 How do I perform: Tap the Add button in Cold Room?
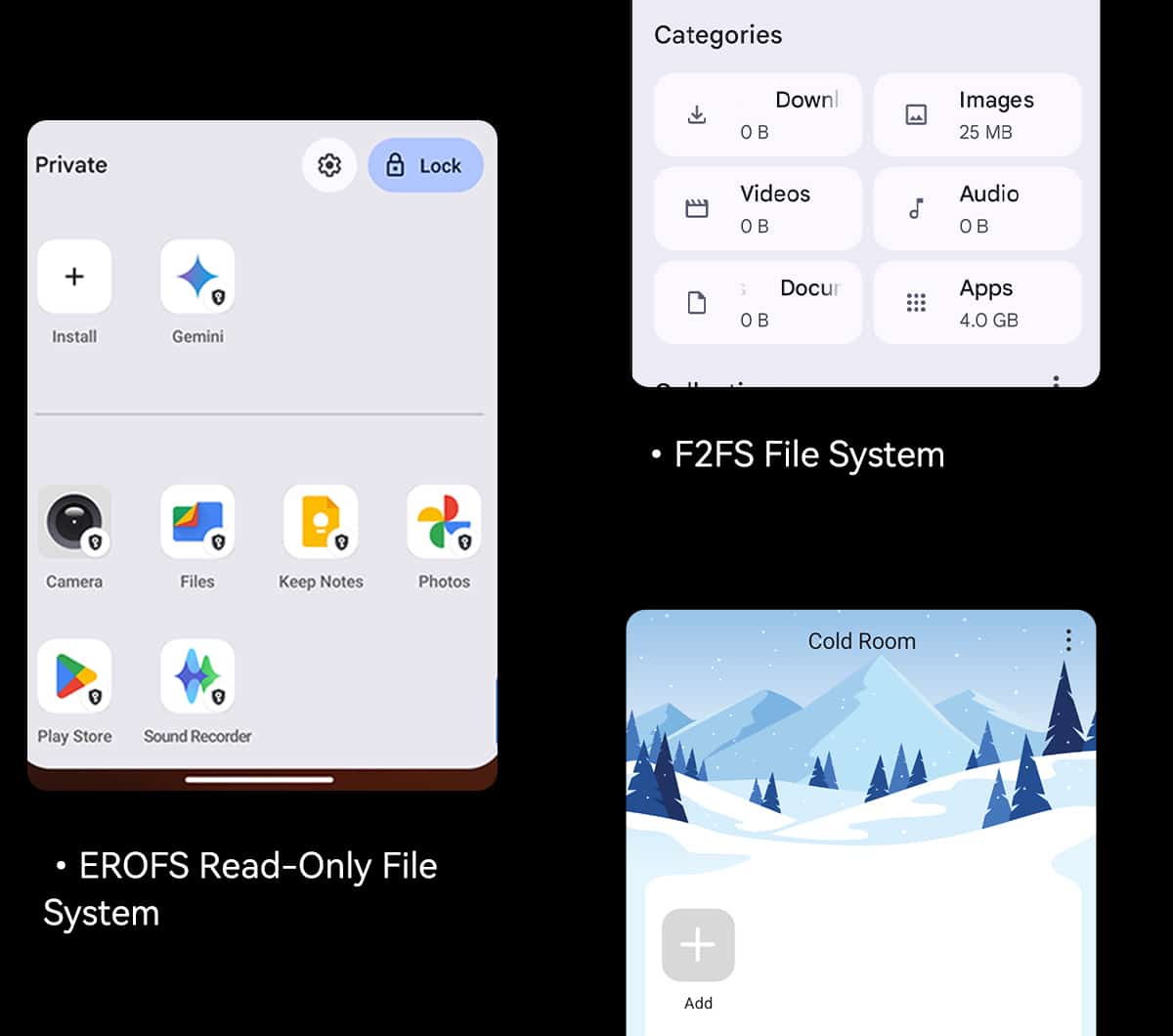[x=698, y=945]
